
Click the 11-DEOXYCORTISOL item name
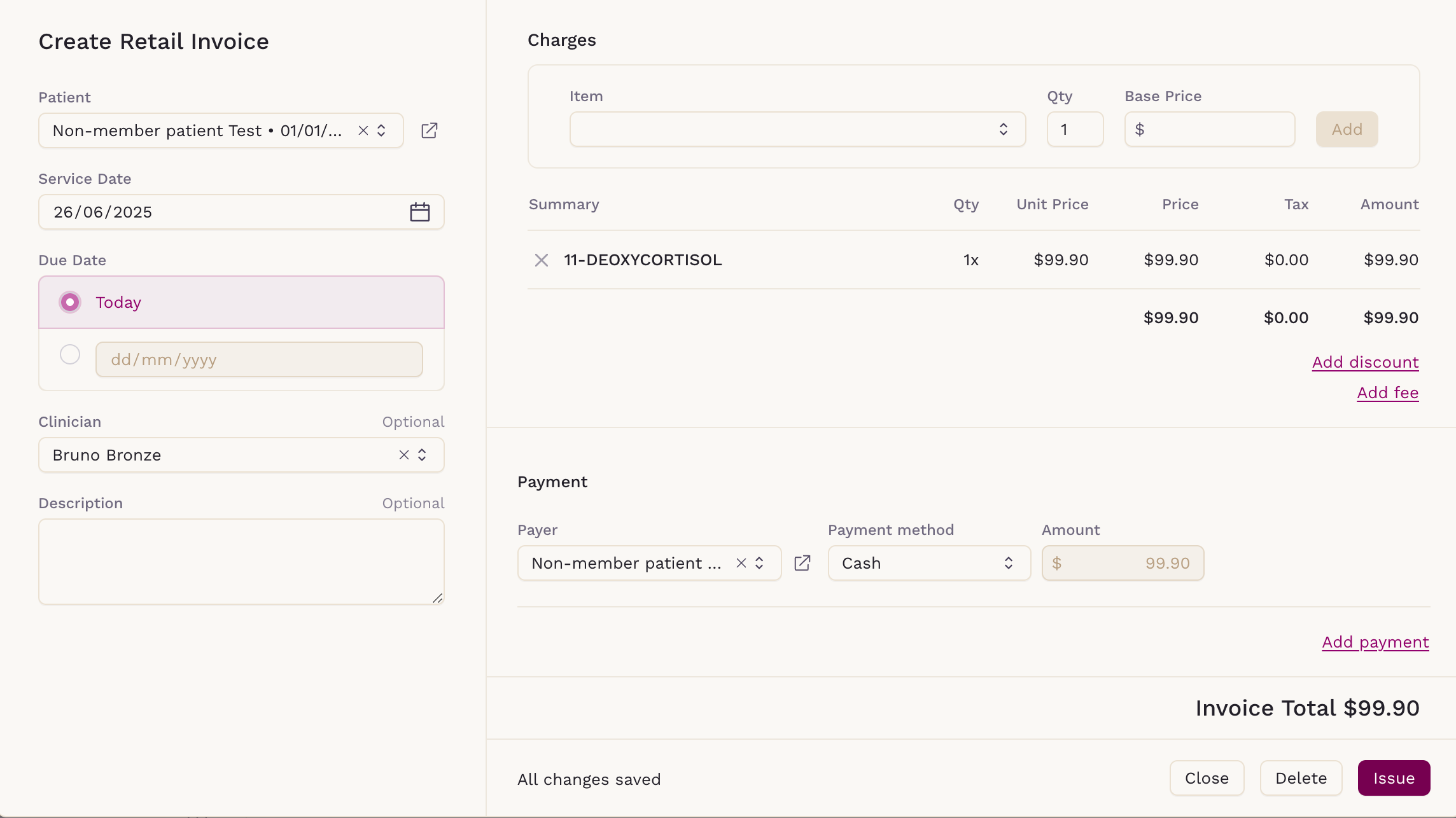pyautogui.click(x=643, y=260)
